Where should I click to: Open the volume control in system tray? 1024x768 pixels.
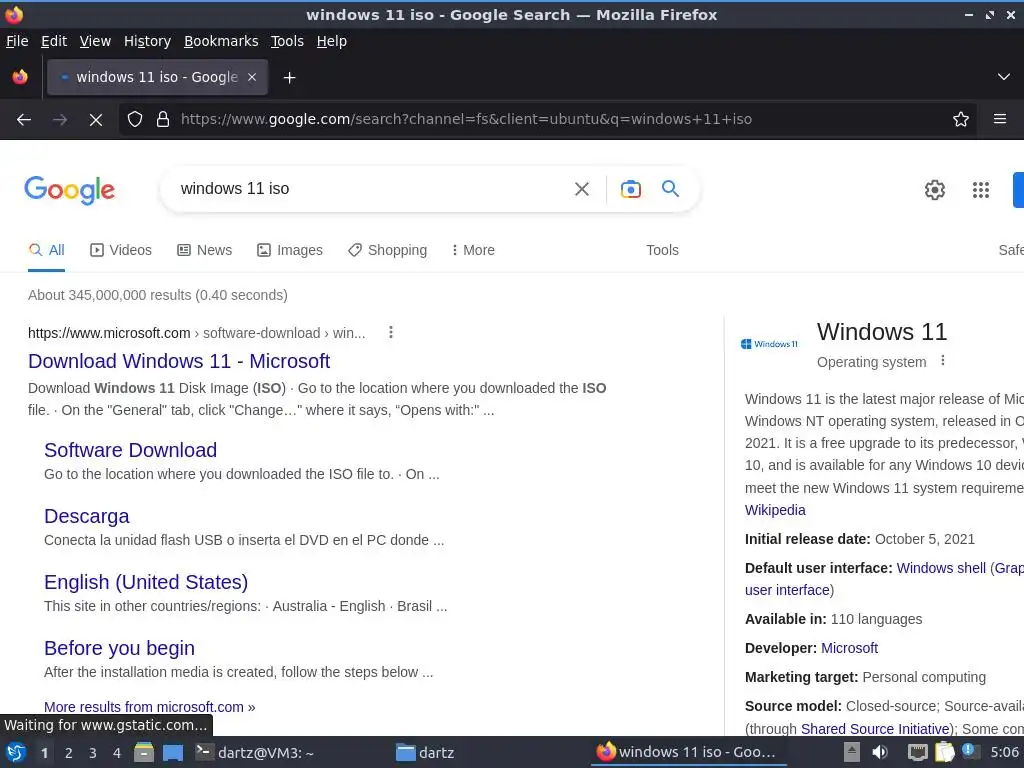[880, 752]
